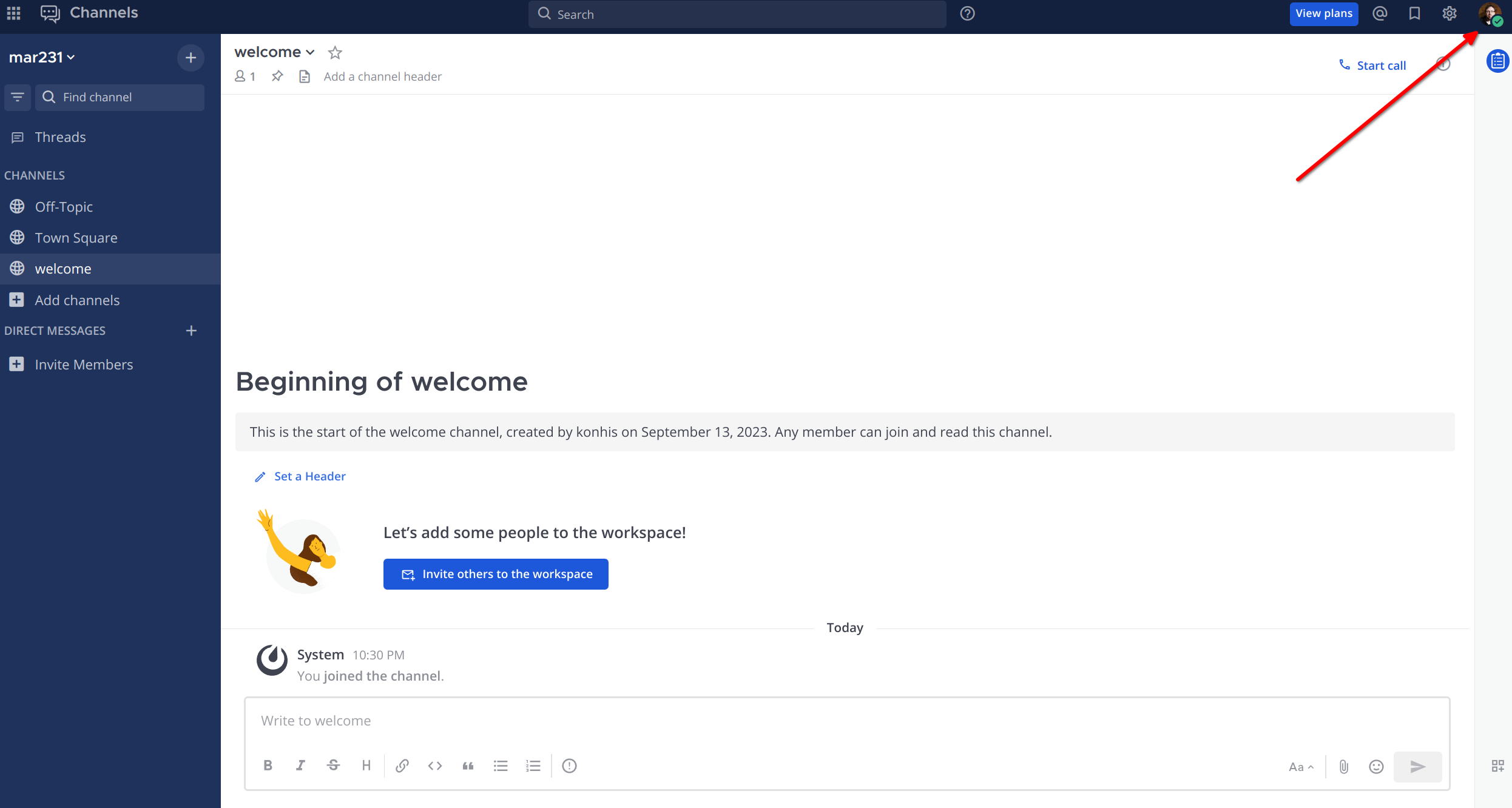Image resolution: width=1512 pixels, height=808 pixels.
Task: Toggle the channel info panel icon
Action: click(1443, 64)
